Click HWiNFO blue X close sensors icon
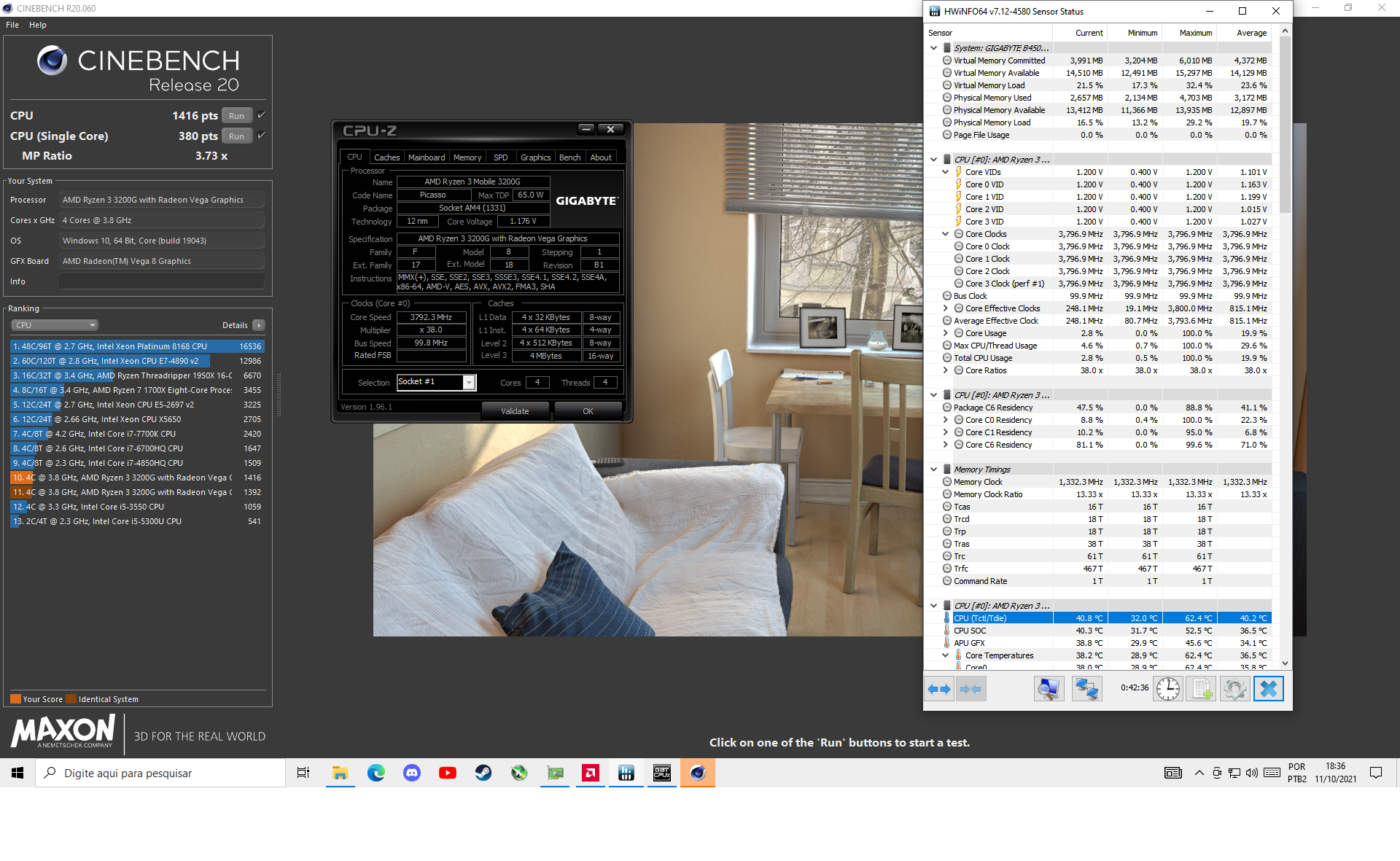This screenshot has width=1400, height=861. point(1268,689)
